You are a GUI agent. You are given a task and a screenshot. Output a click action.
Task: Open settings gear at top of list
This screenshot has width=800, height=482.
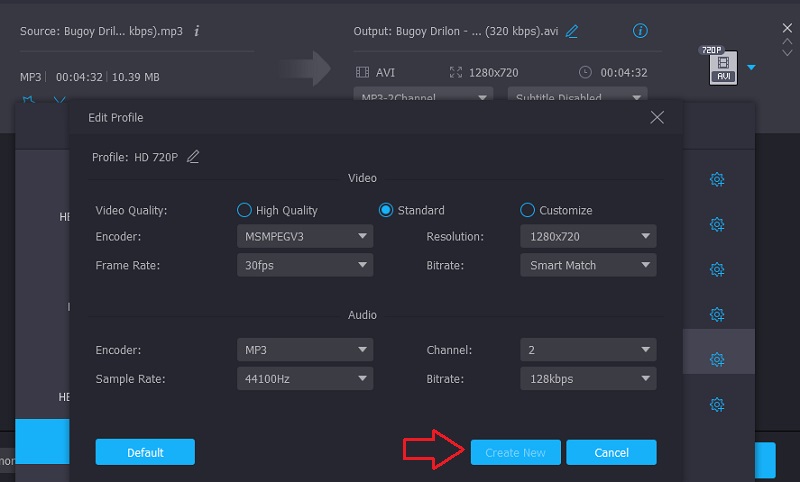[x=716, y=180]
